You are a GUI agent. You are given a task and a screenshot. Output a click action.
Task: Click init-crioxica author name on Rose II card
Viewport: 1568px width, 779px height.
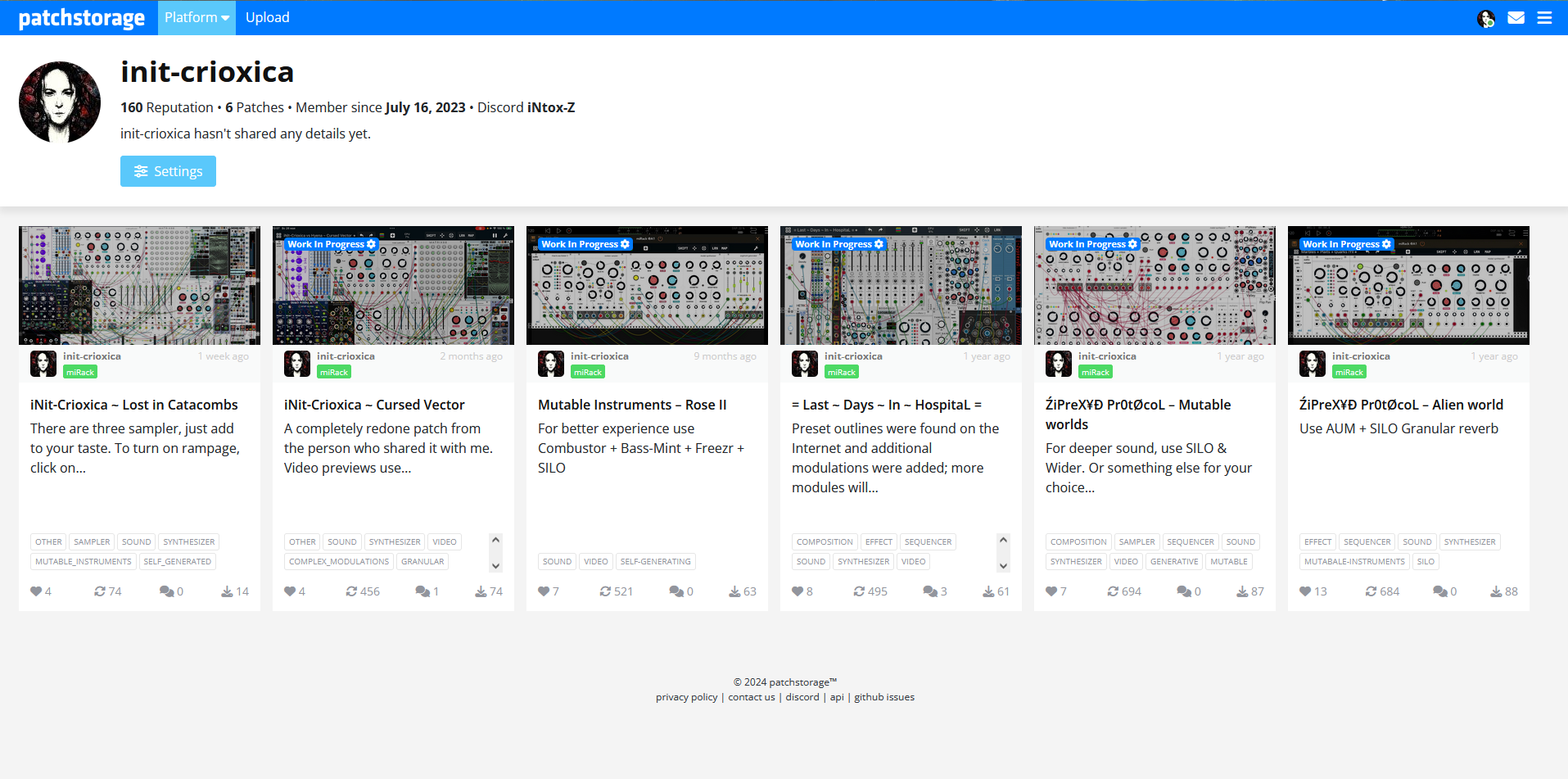(599, 356)
